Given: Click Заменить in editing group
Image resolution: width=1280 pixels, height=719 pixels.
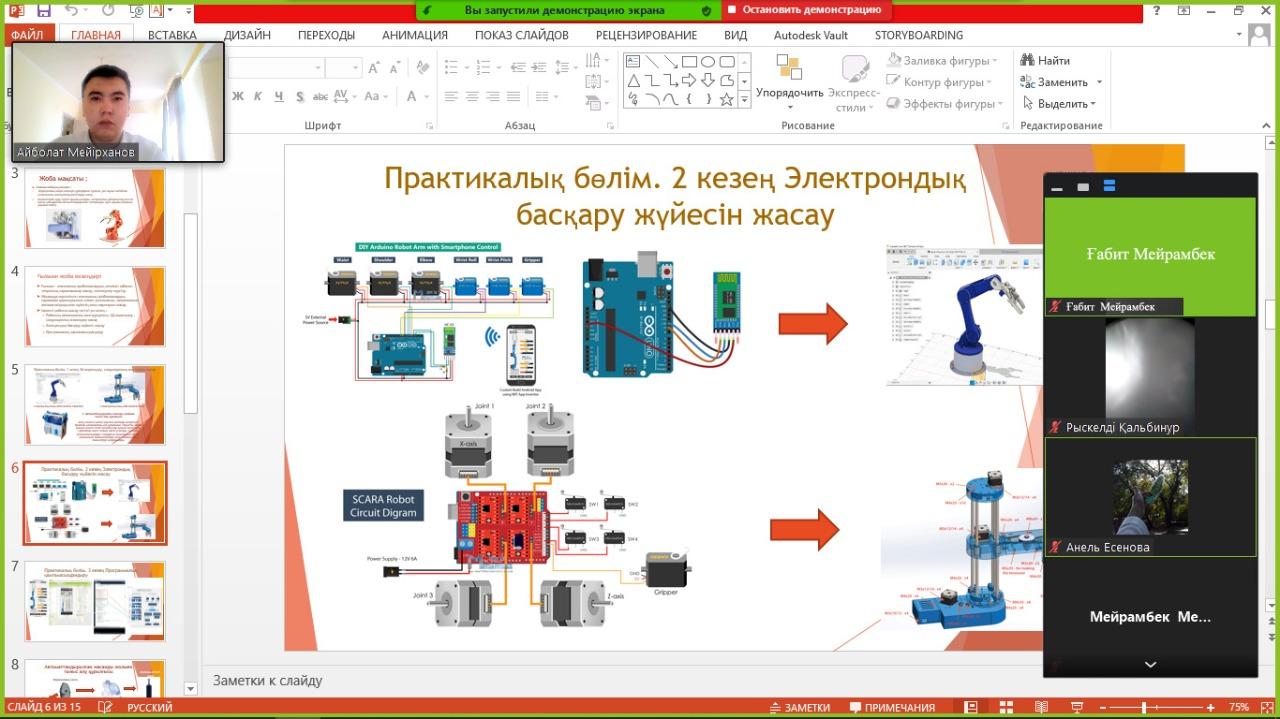Looking at the screenshot, I should click(x=1061, y=82).
